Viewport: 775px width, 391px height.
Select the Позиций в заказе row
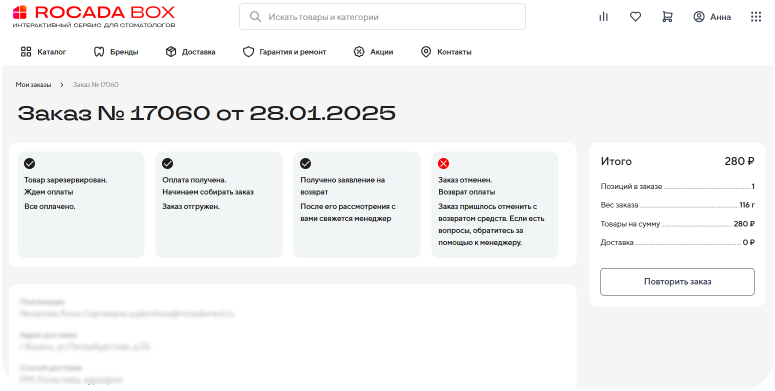point(677,186)
